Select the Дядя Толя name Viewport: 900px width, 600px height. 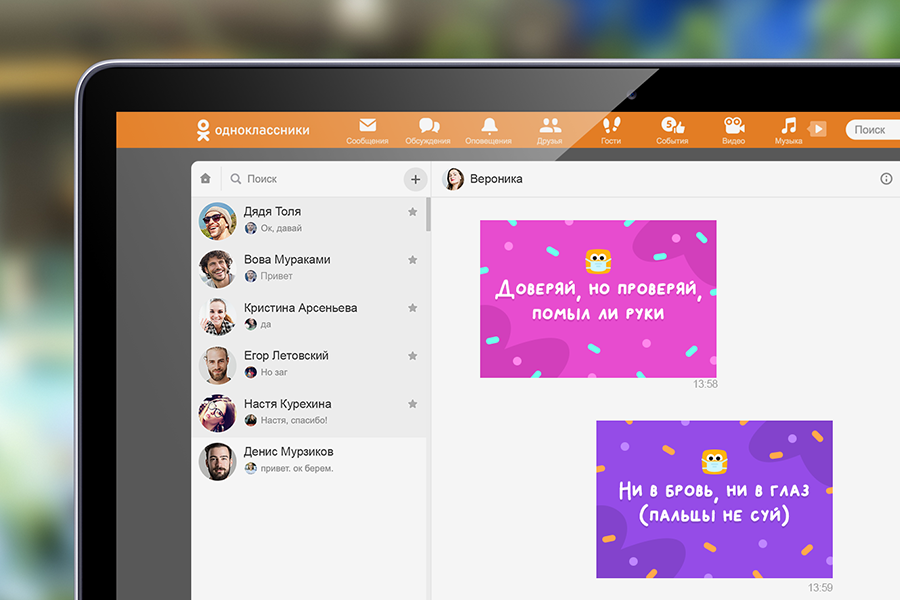(272, 212)
